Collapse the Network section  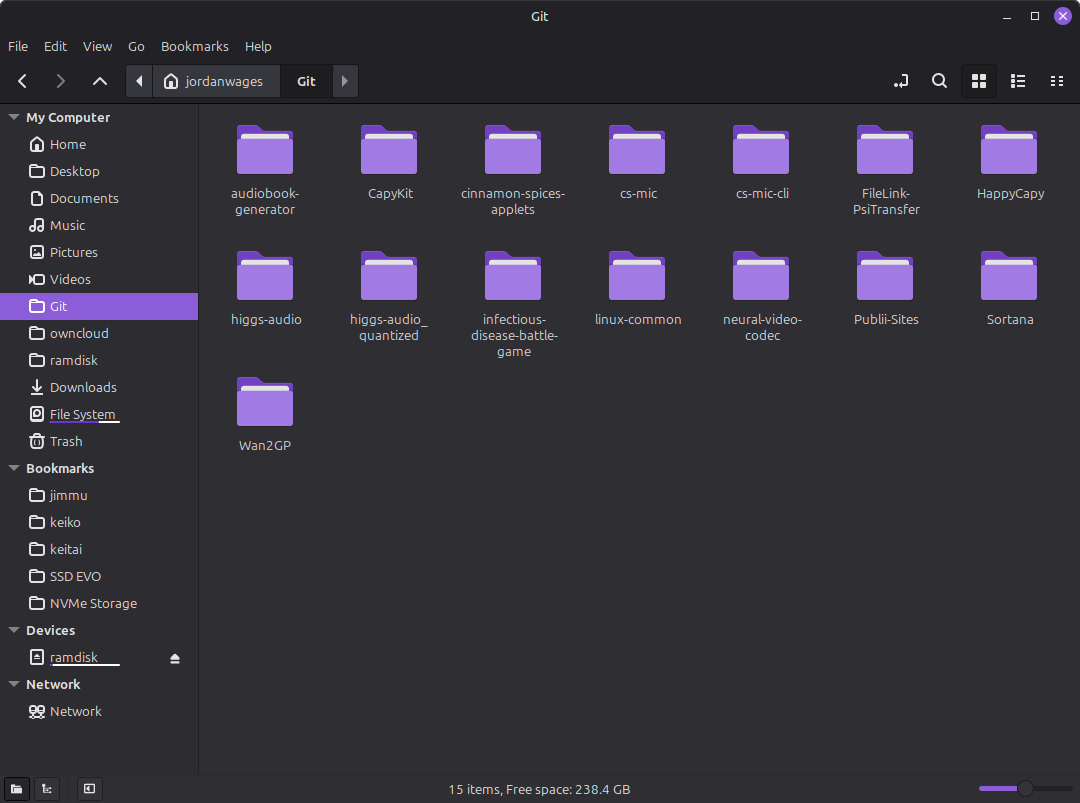point(14,685)
